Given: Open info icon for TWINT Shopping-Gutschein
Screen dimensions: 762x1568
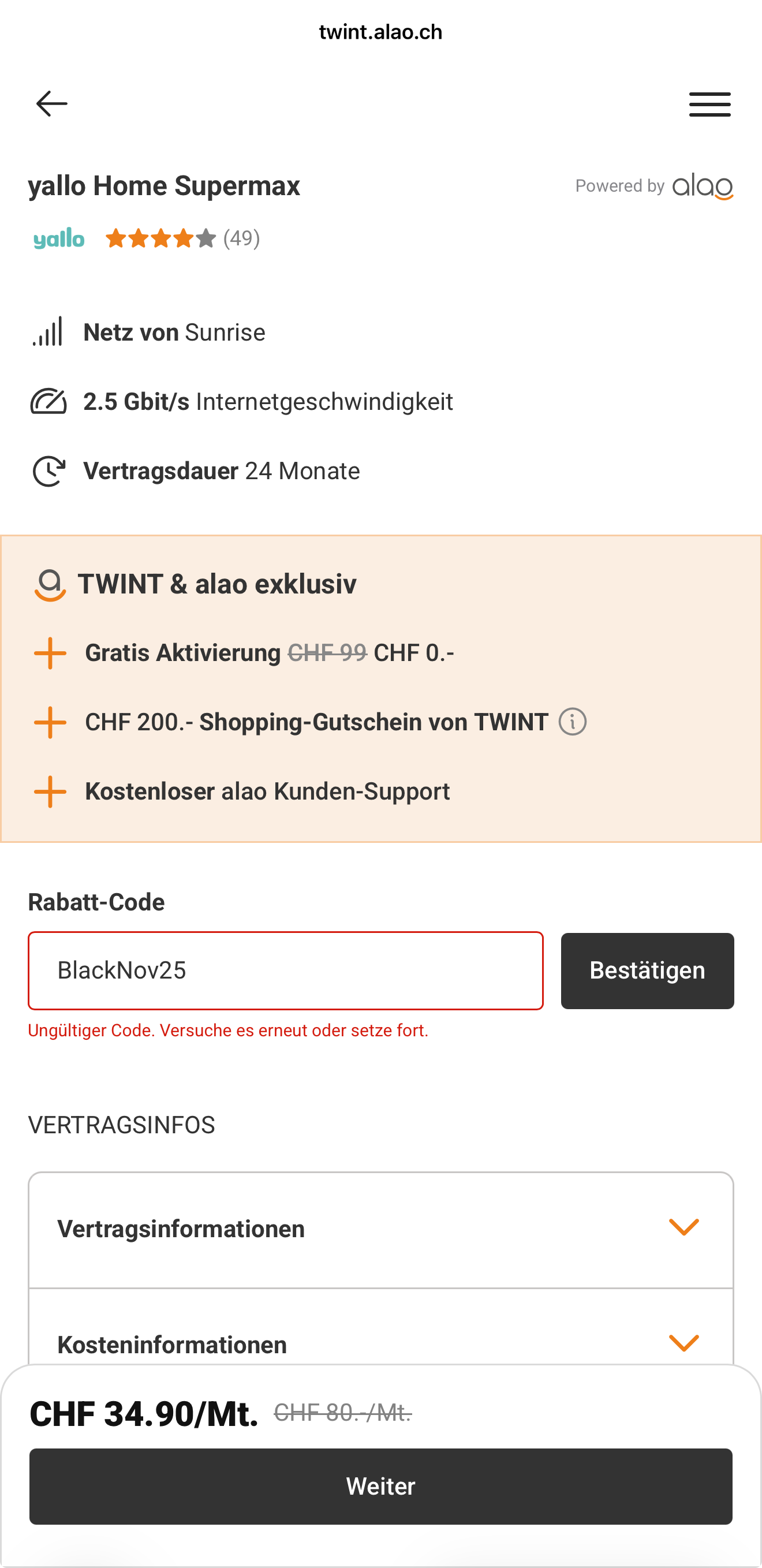Looking at the screenshot, I should click(x=572, y=723).
